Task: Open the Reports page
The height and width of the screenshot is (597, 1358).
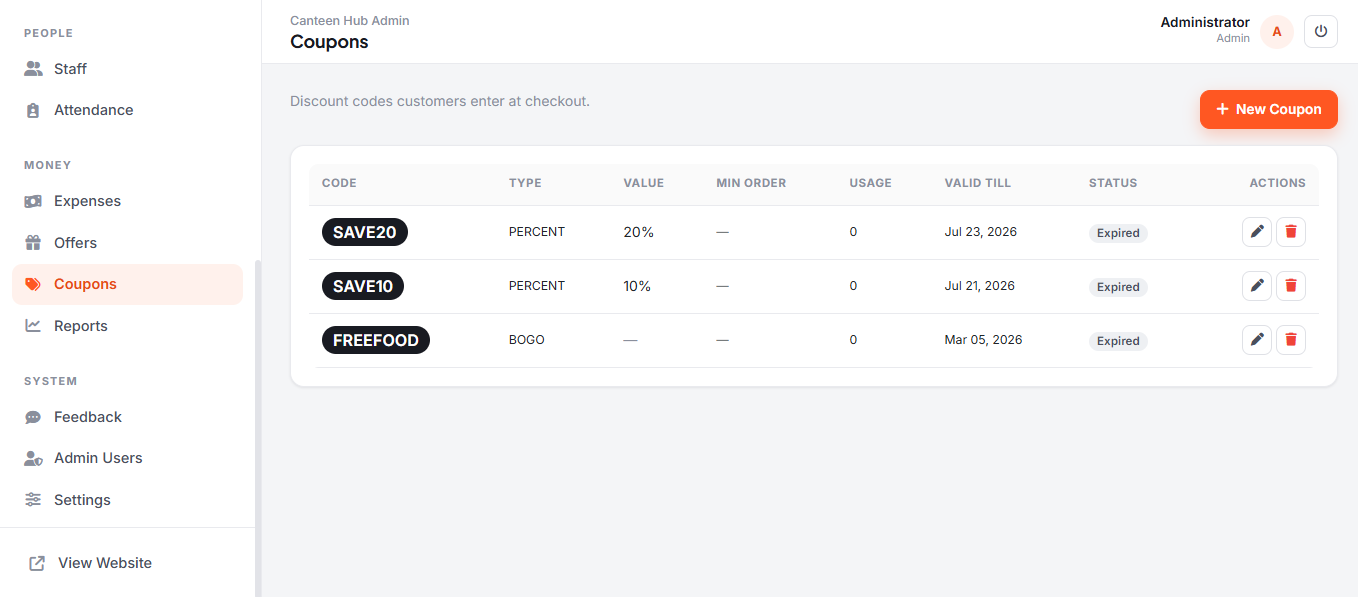Action: point(127,326)
